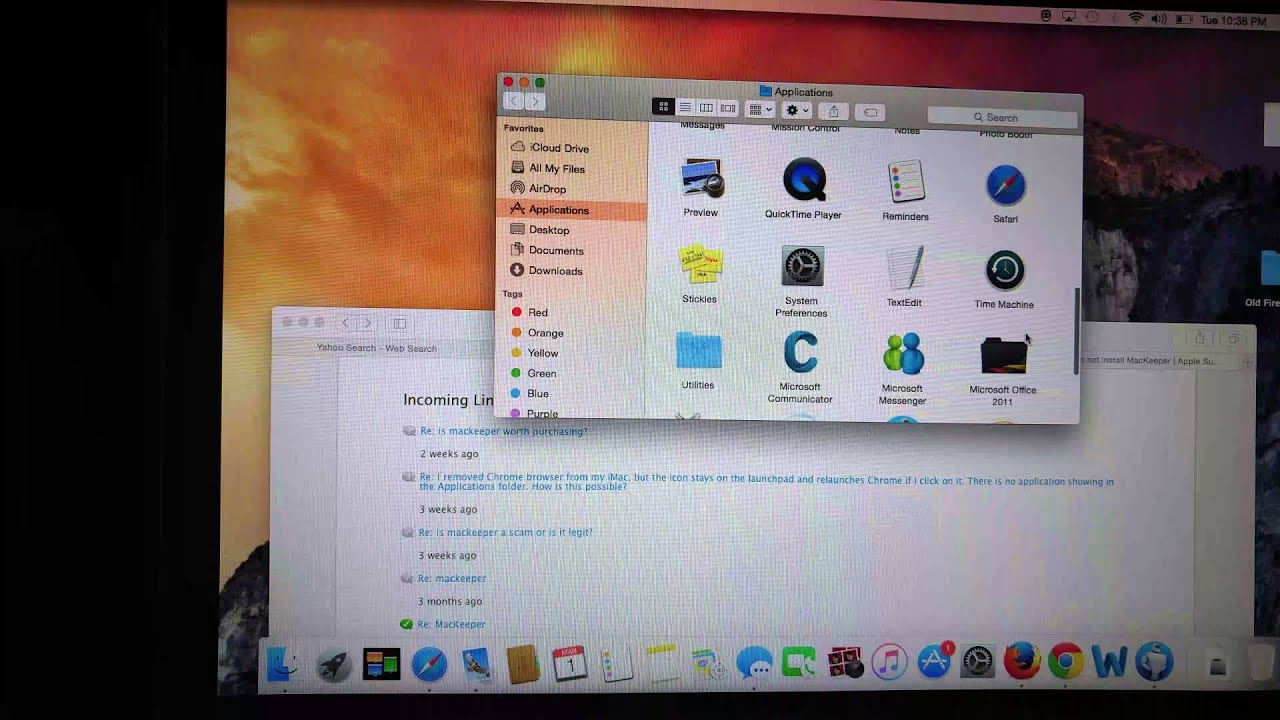Open iTunes from the Dock
The height and width of the screenshot is (720, 1280).
[889, 662]
